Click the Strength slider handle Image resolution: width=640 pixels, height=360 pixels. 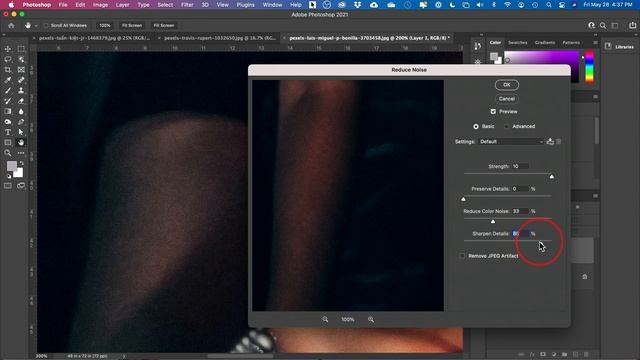coord(551,177)
